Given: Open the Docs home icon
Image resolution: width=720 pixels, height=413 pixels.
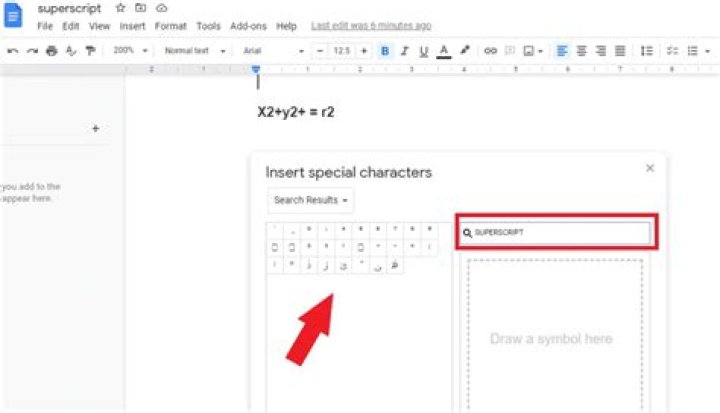Looking at the screenshot, I should point(13,15).
